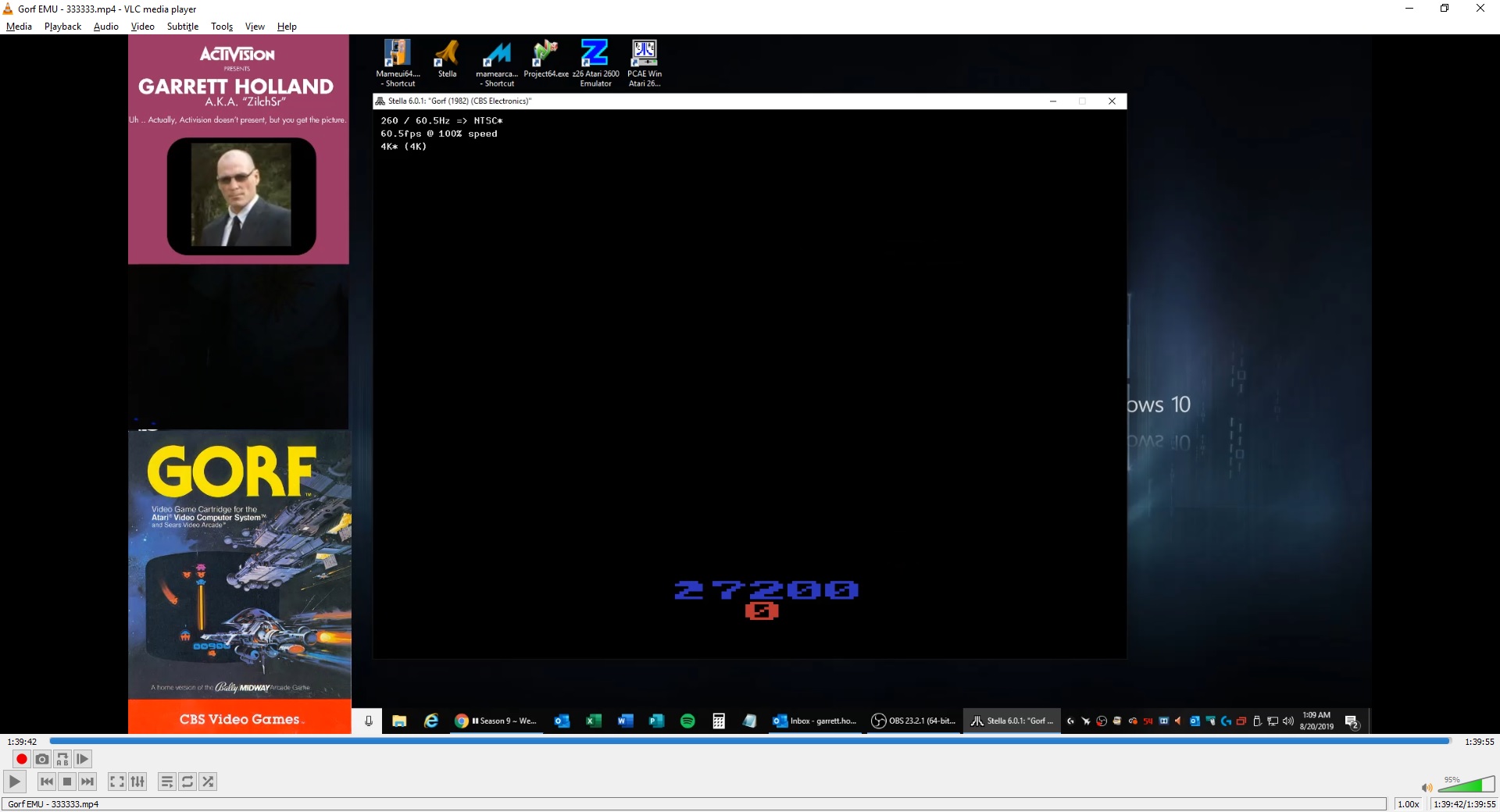This screenshot has height=812, width=1500.
Task: Open extended settings and effects panel
Action: point(137,782)
